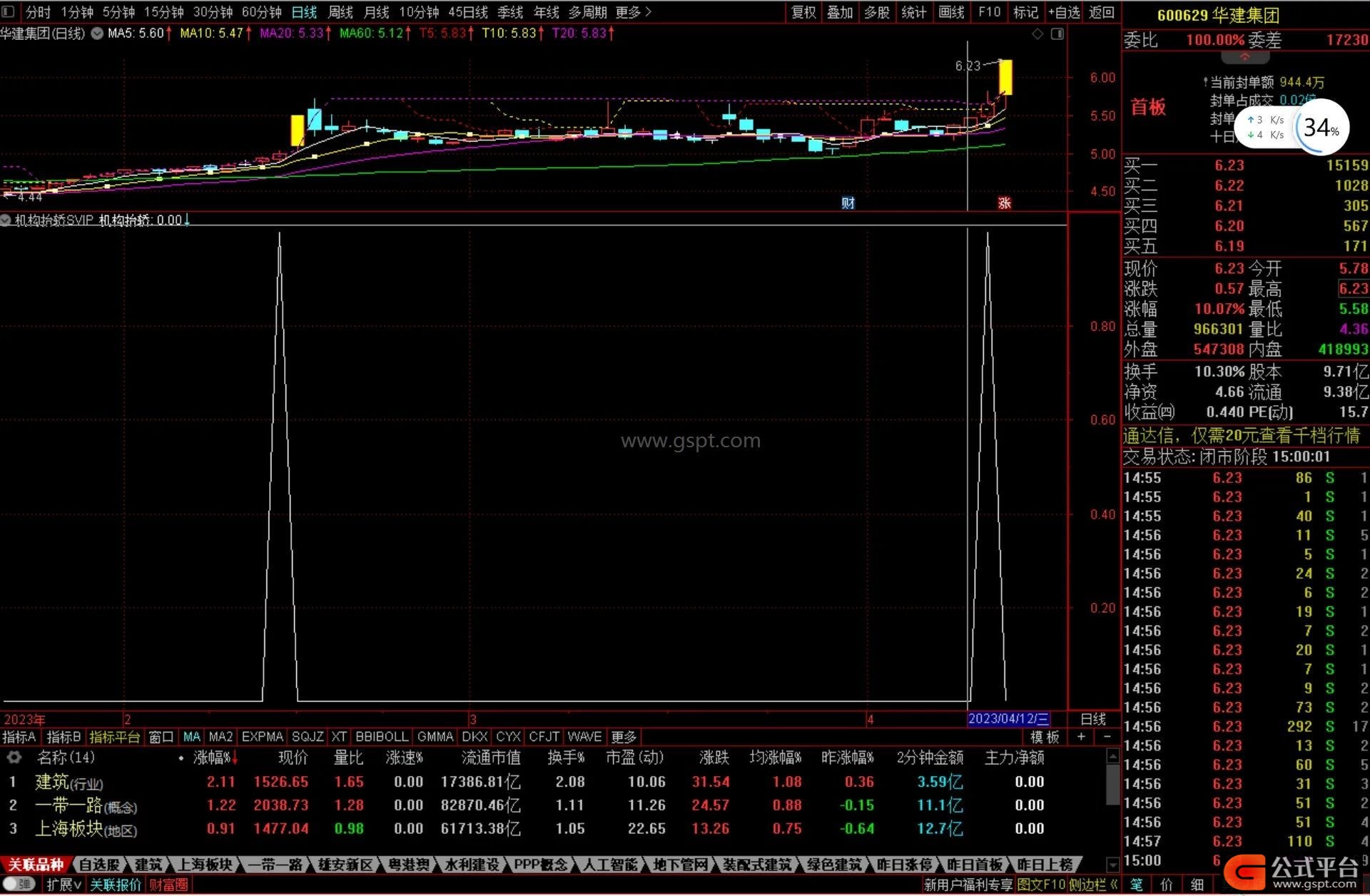Apply the WAVE indicator
1370x896 pixels.
pyautogui.click(x=584, y=737)
